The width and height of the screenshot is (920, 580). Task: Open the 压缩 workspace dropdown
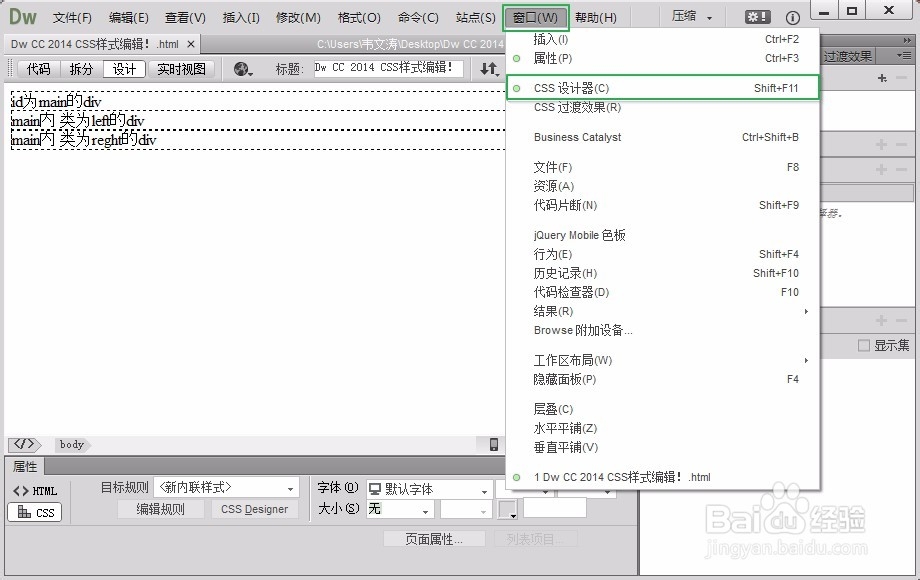[692, 17]
